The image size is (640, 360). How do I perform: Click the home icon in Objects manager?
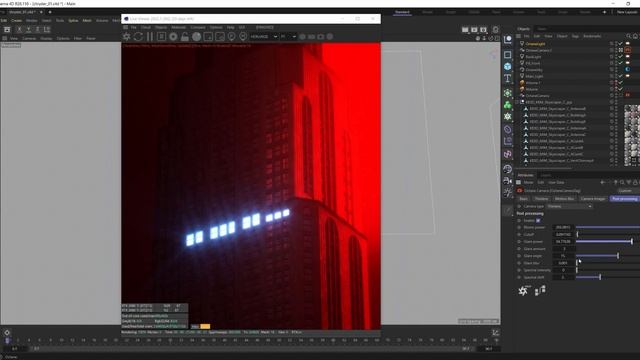coord(635,36)
